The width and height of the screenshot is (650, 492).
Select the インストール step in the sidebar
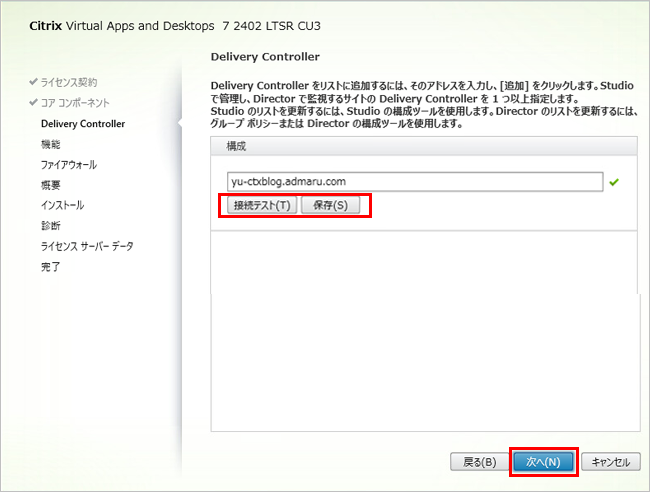coord(62,205)
